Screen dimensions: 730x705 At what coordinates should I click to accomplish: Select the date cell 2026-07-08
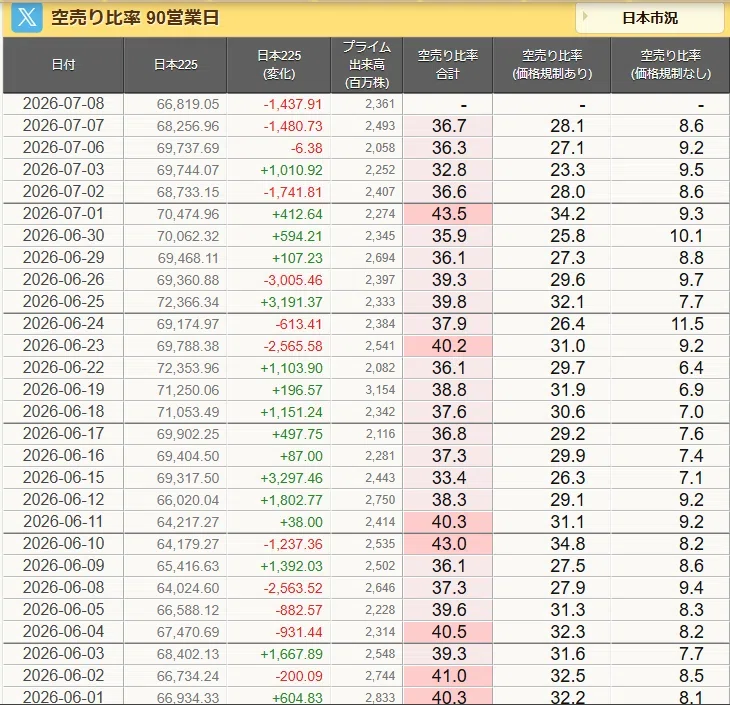click(63, 103)
